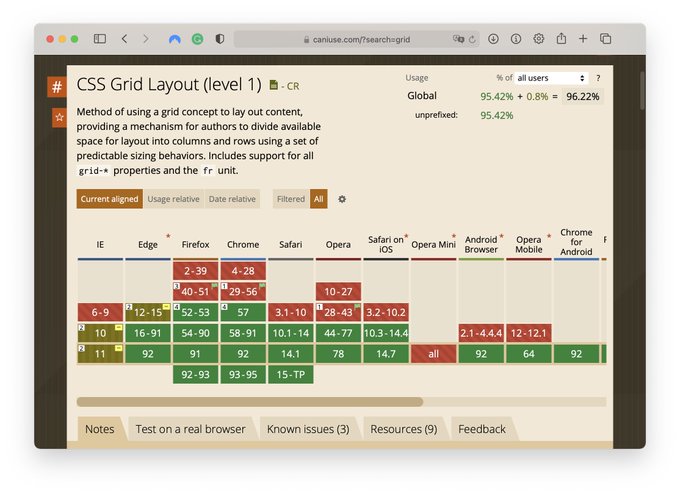680x494 pixels.
Task: Select the Safari 15-TP cell
Action: click(291, 374)
